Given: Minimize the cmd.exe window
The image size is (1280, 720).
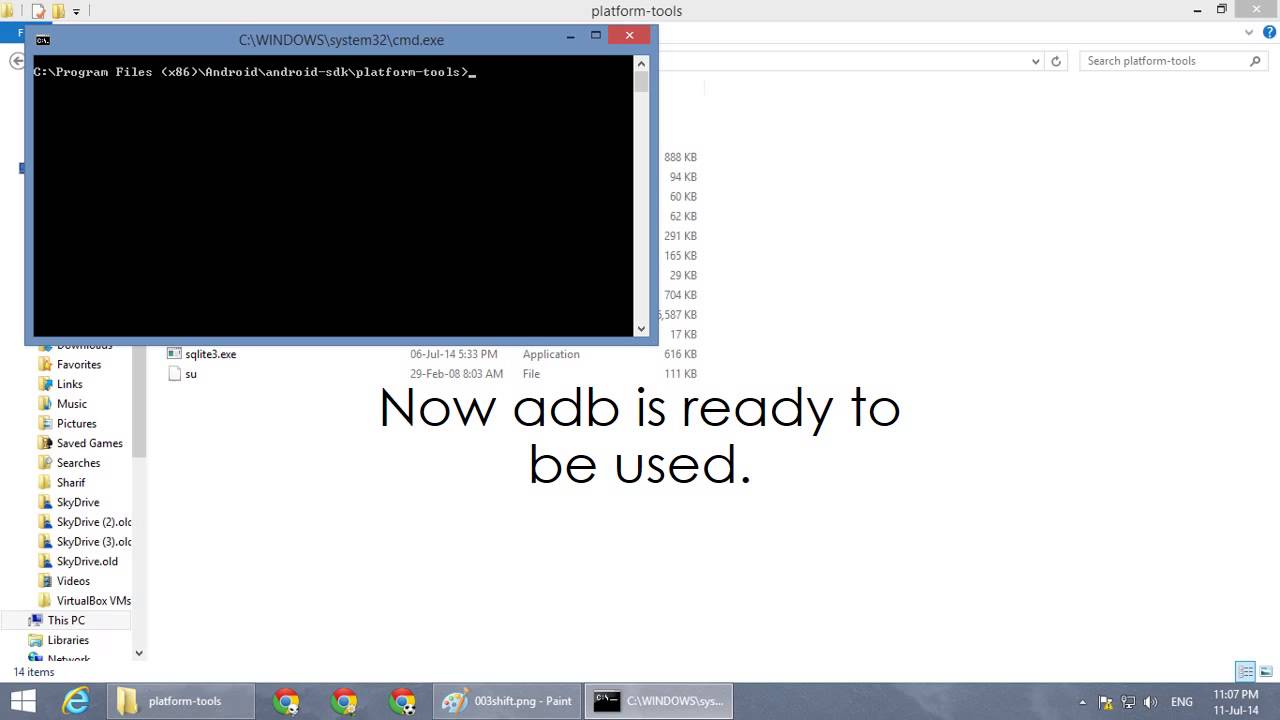Looking at the screenshot, I should click(x=571, y=36).
